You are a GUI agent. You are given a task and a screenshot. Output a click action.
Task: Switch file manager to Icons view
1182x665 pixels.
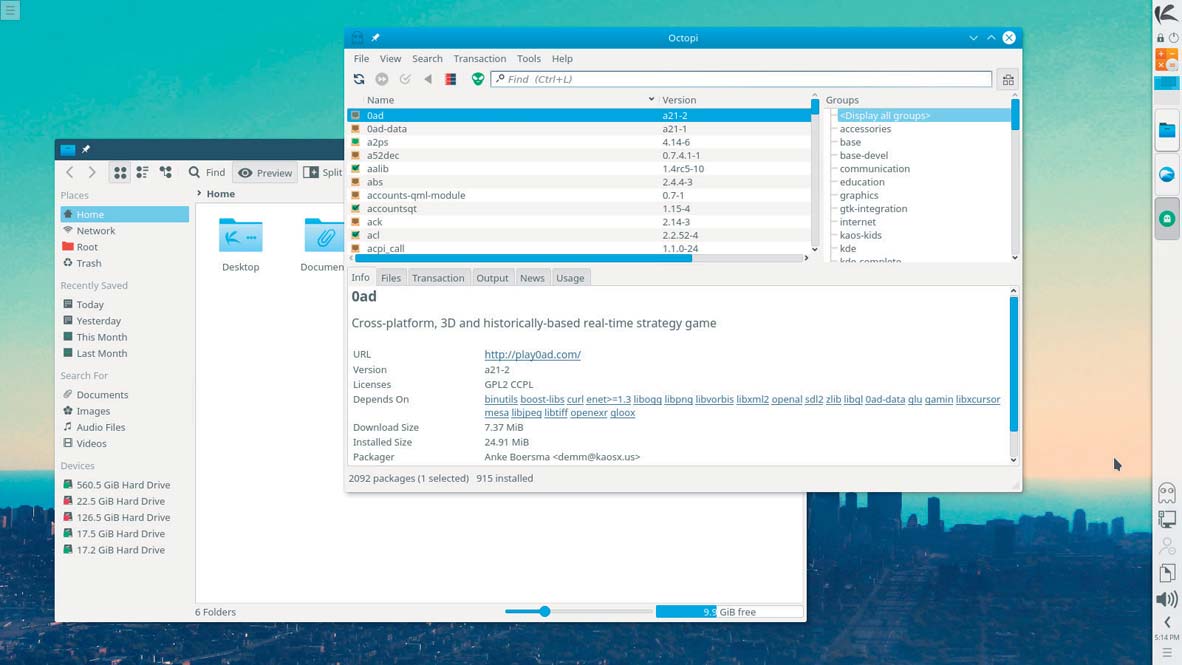[x=120, y=173]
